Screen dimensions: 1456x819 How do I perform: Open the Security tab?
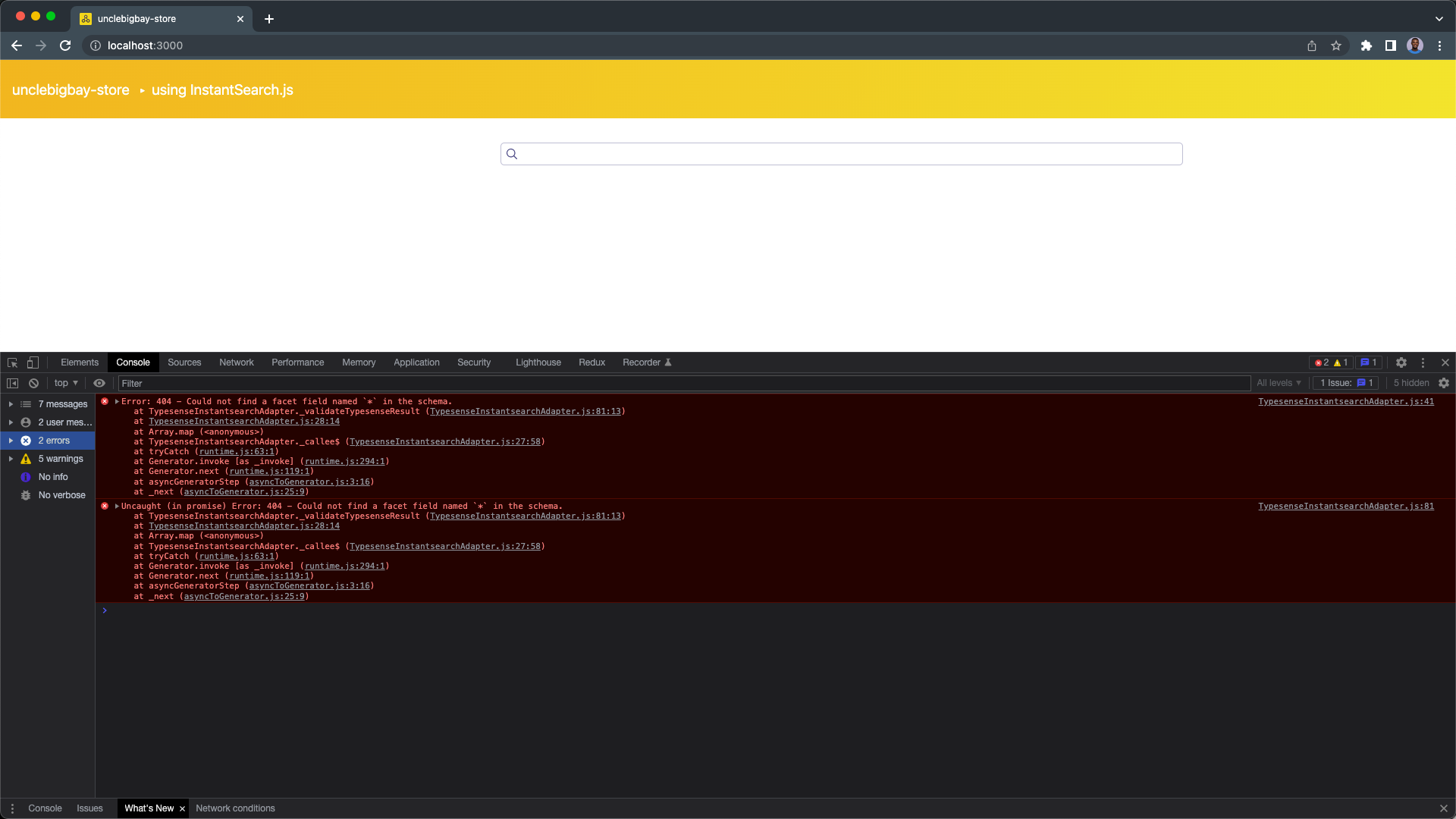(x=474, y=362)
